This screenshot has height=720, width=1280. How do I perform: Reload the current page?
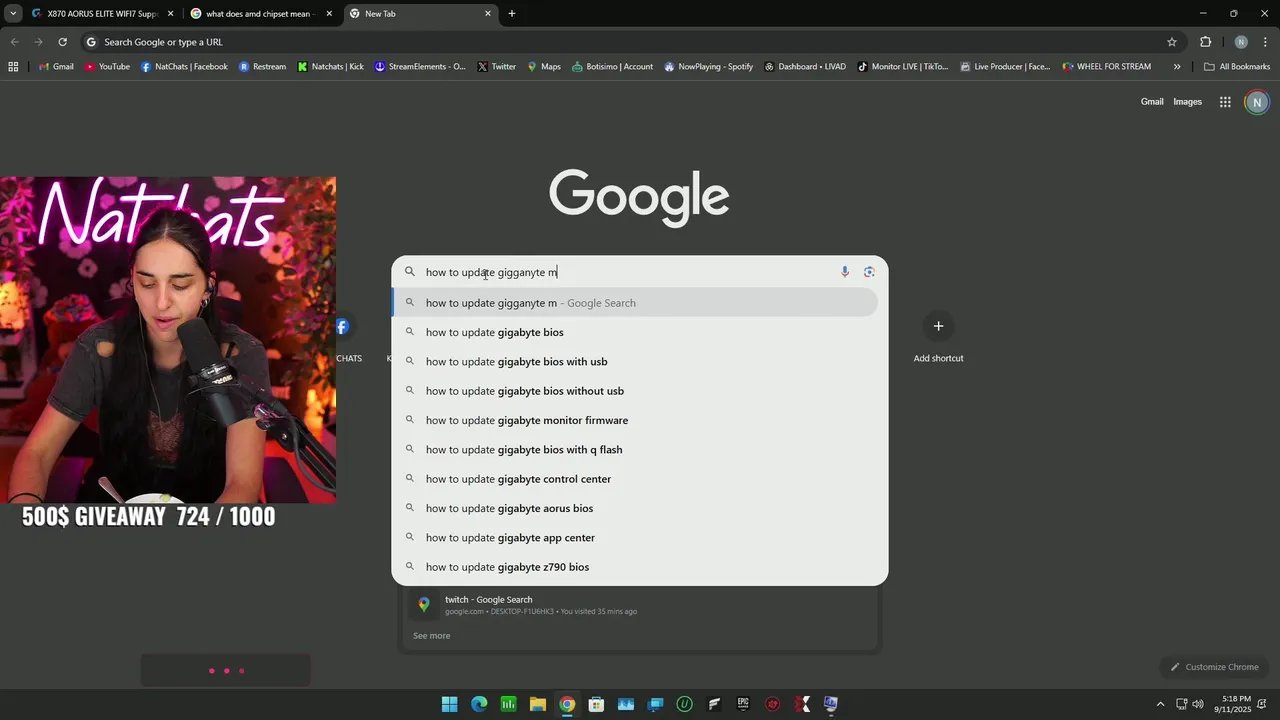62,42
